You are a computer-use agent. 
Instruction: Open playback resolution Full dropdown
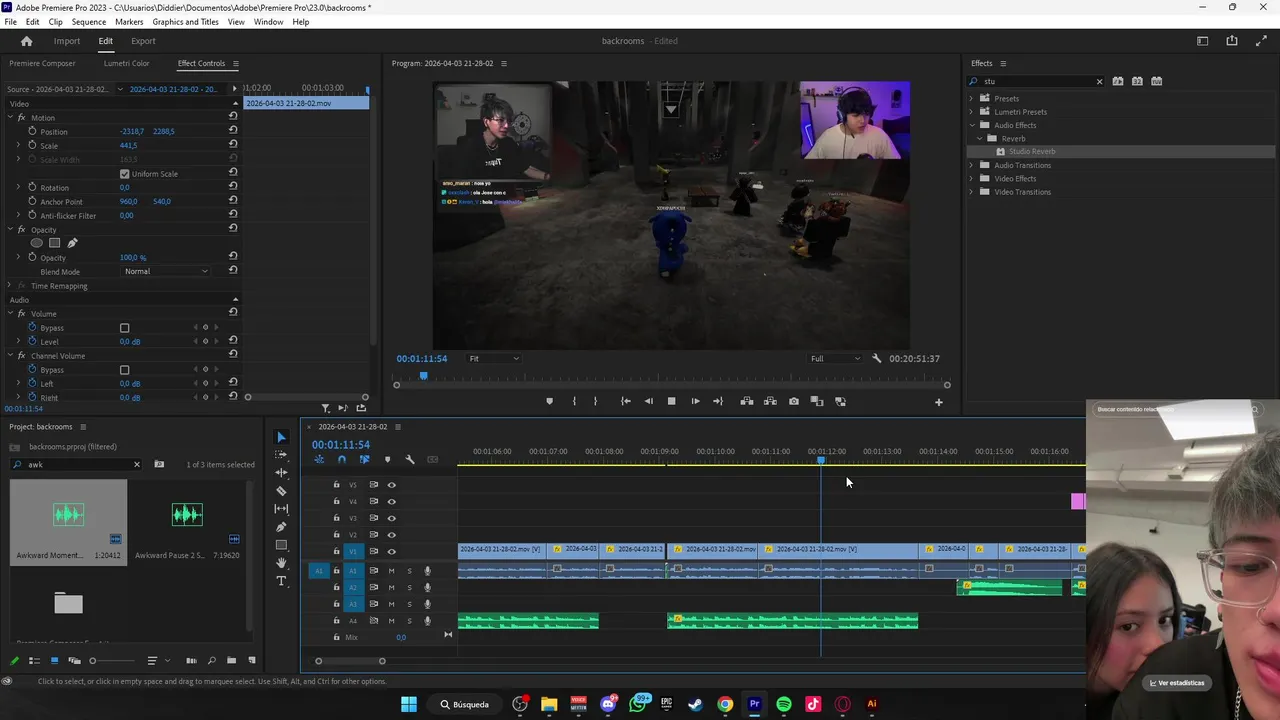835,358
